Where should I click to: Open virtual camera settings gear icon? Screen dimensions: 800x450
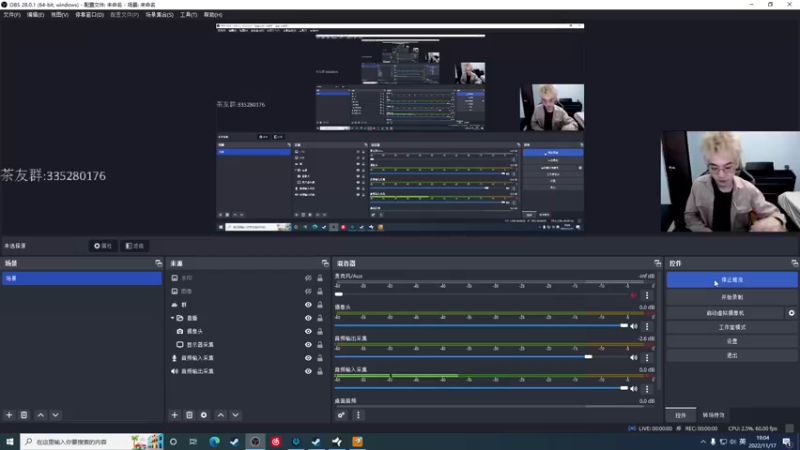(x=791, y=313)
